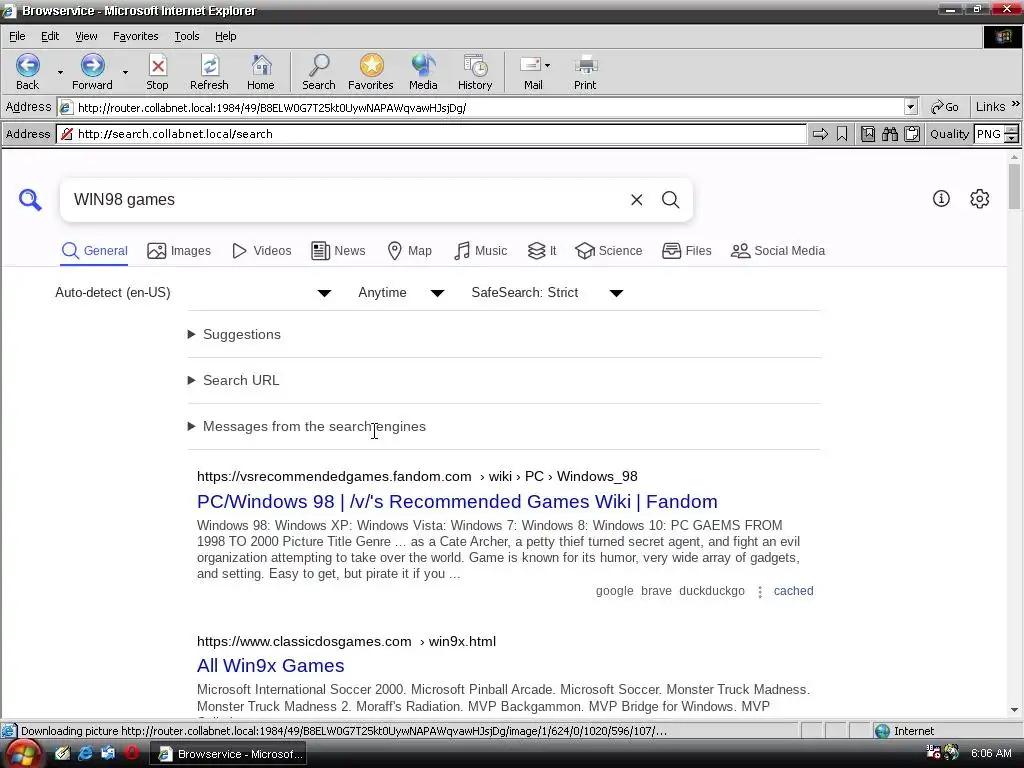This screenshot has height=768, width=1024.
Task: Open the View menu
Action: click(86, 36)
